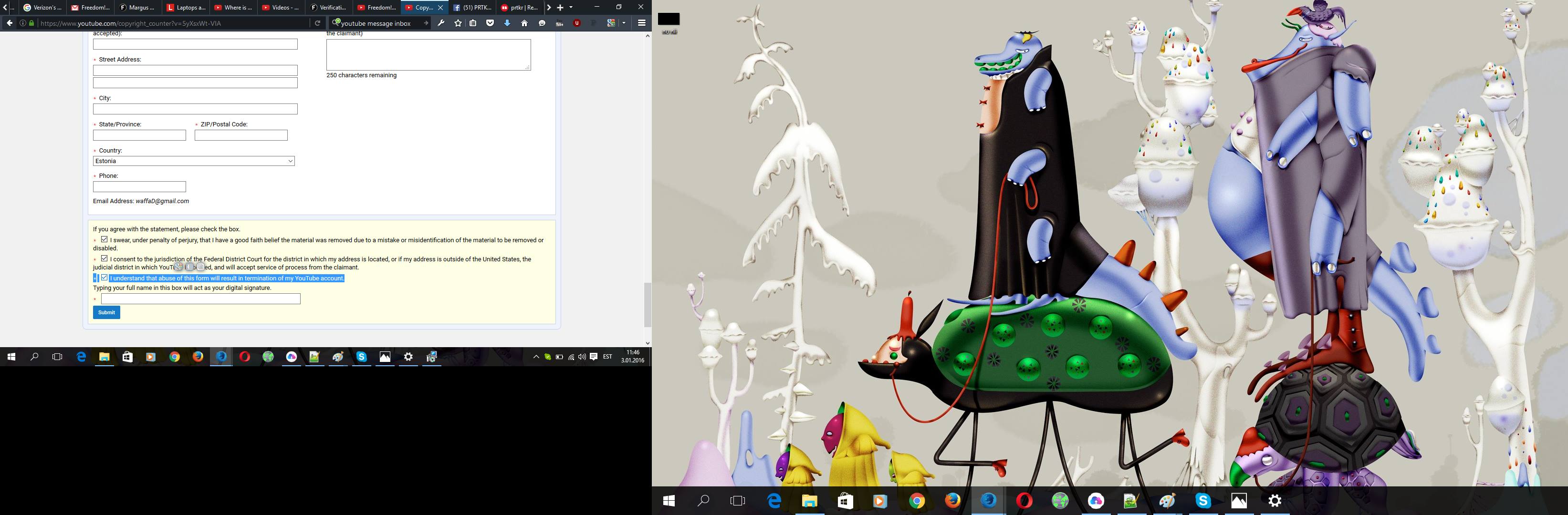Switch to Laptops tab

[x=186, y=7]
